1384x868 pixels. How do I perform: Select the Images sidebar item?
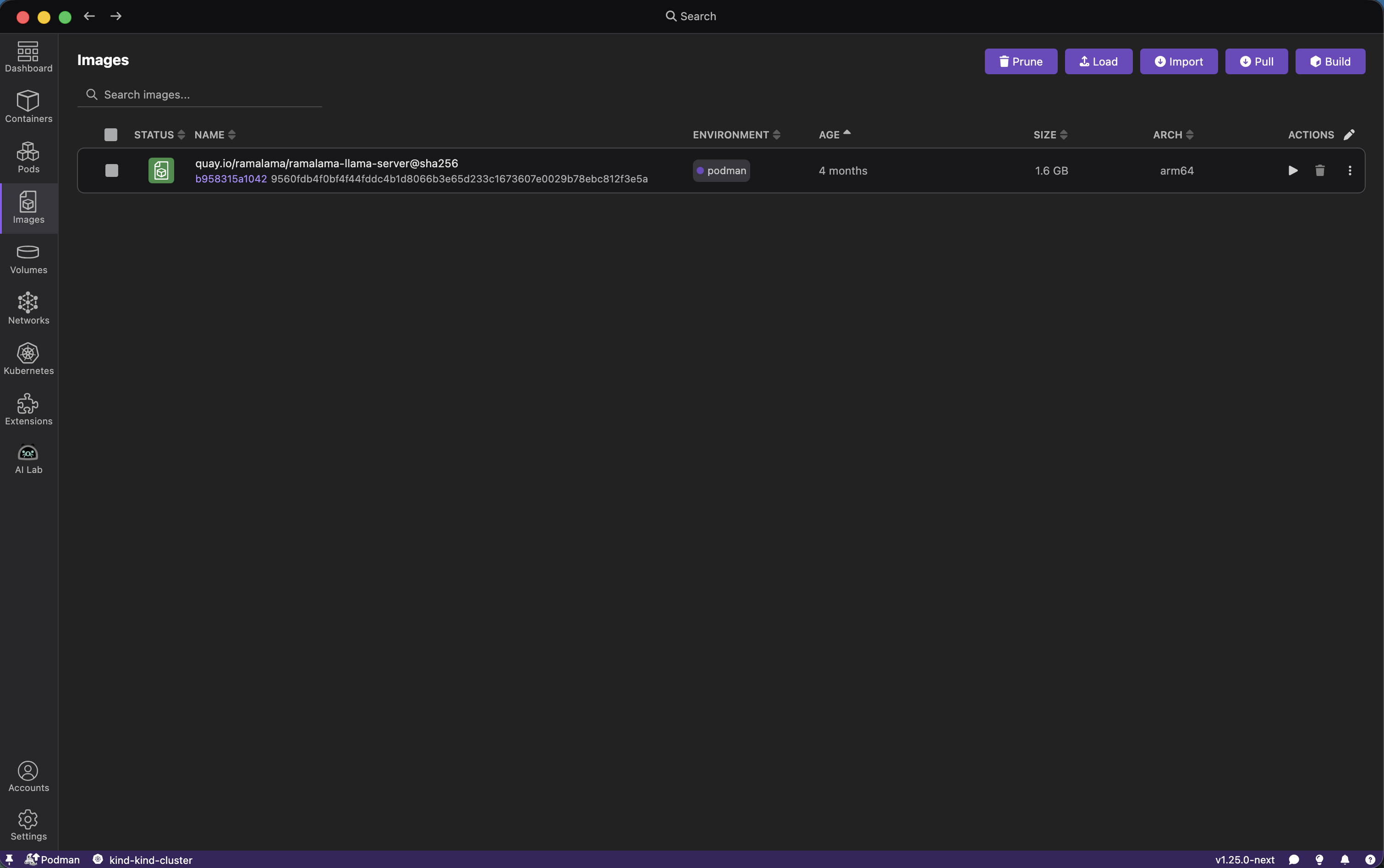coord(29,209)
